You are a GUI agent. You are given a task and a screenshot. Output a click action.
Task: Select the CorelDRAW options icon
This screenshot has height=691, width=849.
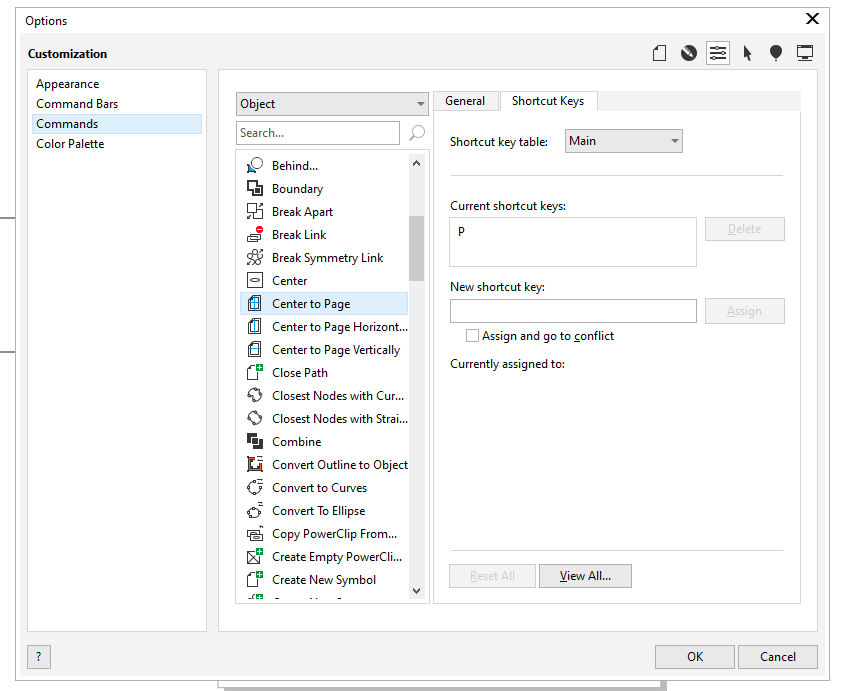tap(688, 53)
